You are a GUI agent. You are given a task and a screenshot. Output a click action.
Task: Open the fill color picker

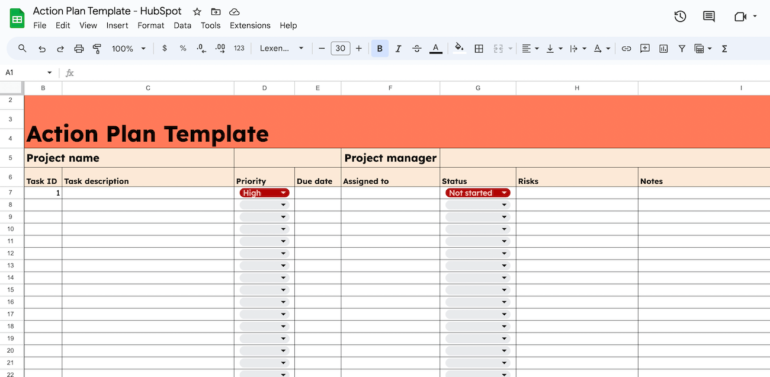coord(460,48)
